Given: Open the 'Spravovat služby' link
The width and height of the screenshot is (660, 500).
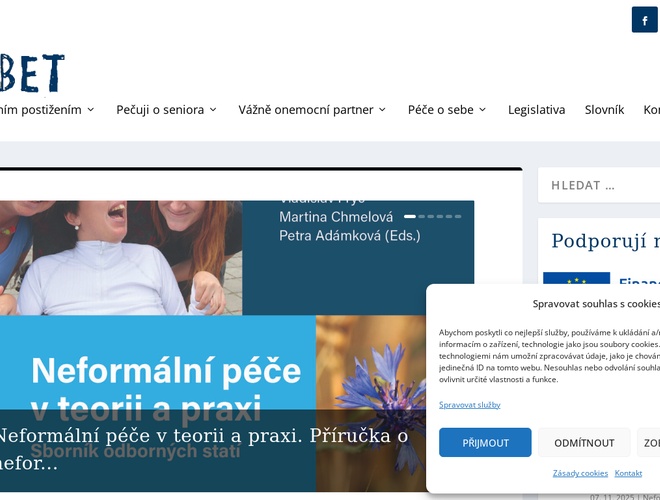Looking at the screenshot, I should [469, 404].
